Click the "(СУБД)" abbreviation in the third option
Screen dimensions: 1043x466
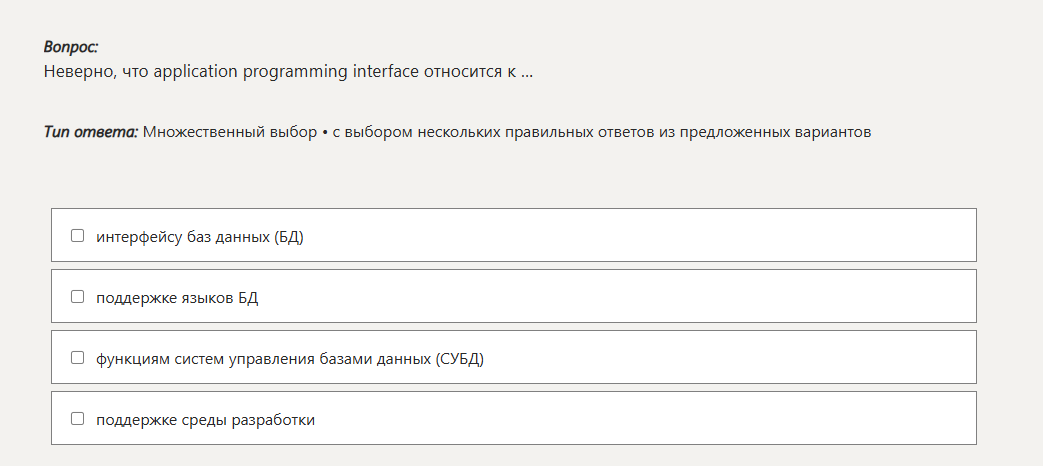point(460,359)
